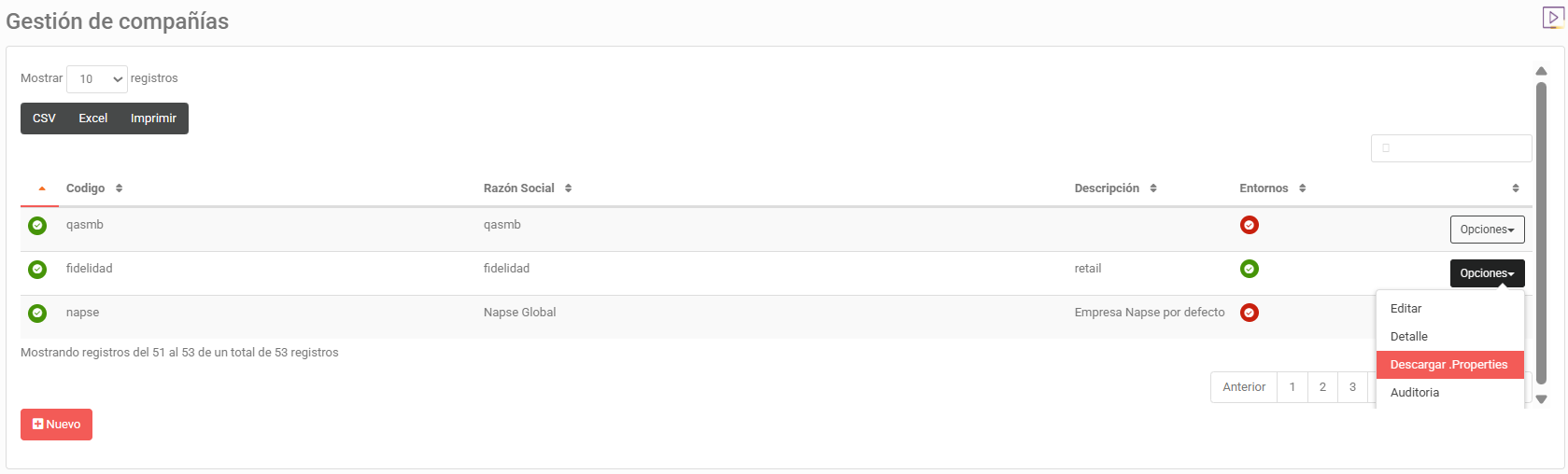Click the play icon at top right
The height and width of the screenshot is (474, 1568).
click(x=1553, y=17)
